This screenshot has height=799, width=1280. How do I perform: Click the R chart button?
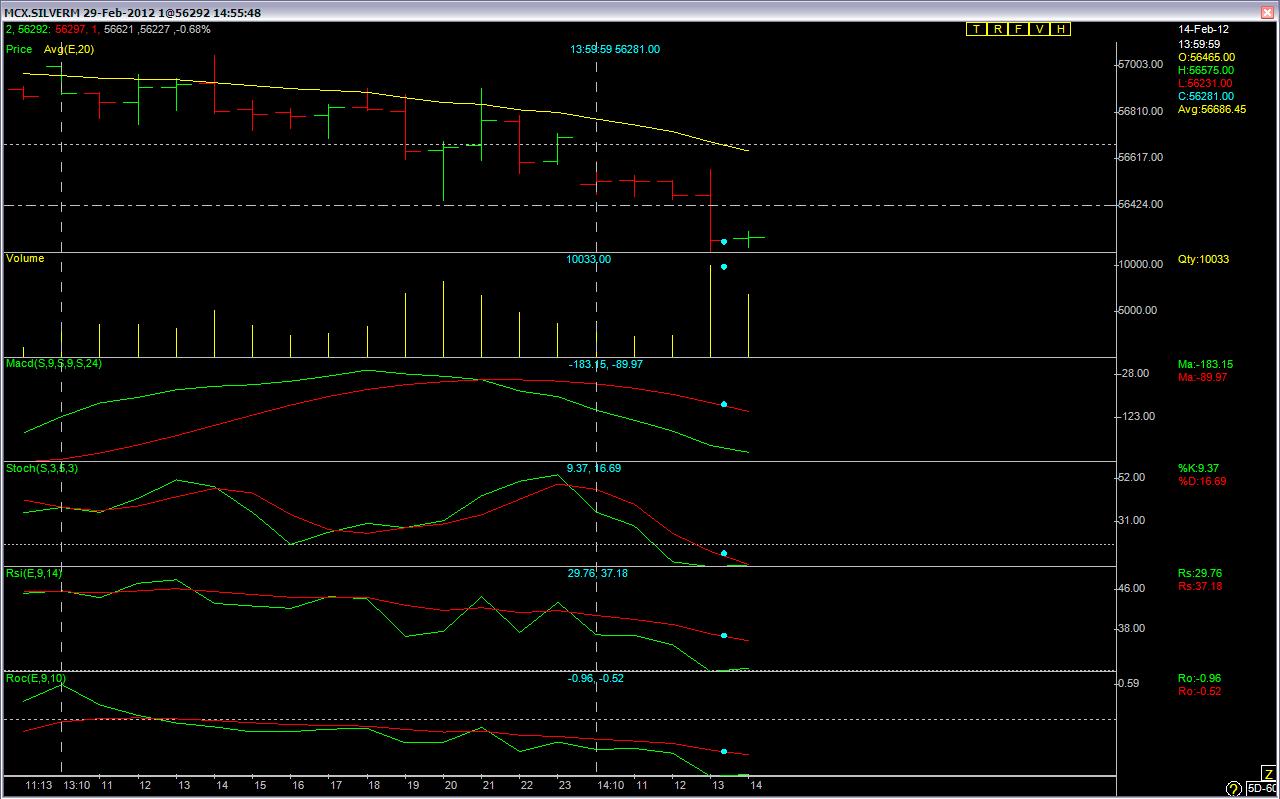(x=997, y=29)
